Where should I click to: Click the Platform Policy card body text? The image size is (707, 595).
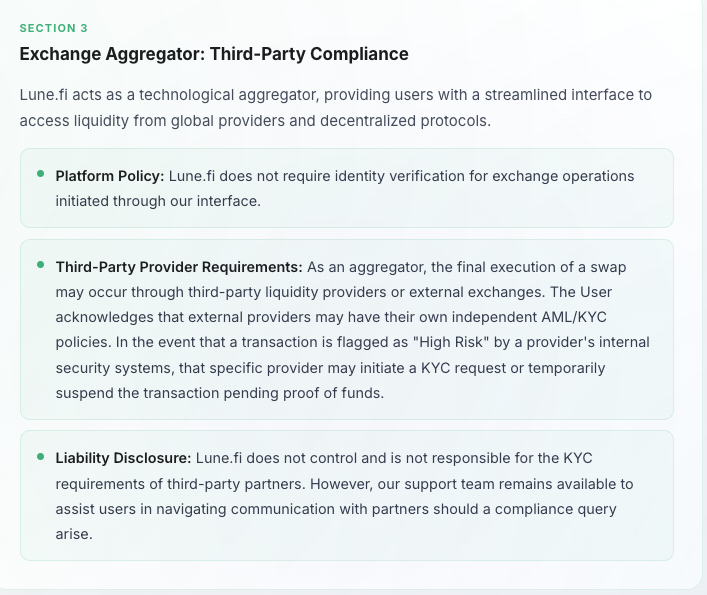pyautogui.click(x=345, y=188)
